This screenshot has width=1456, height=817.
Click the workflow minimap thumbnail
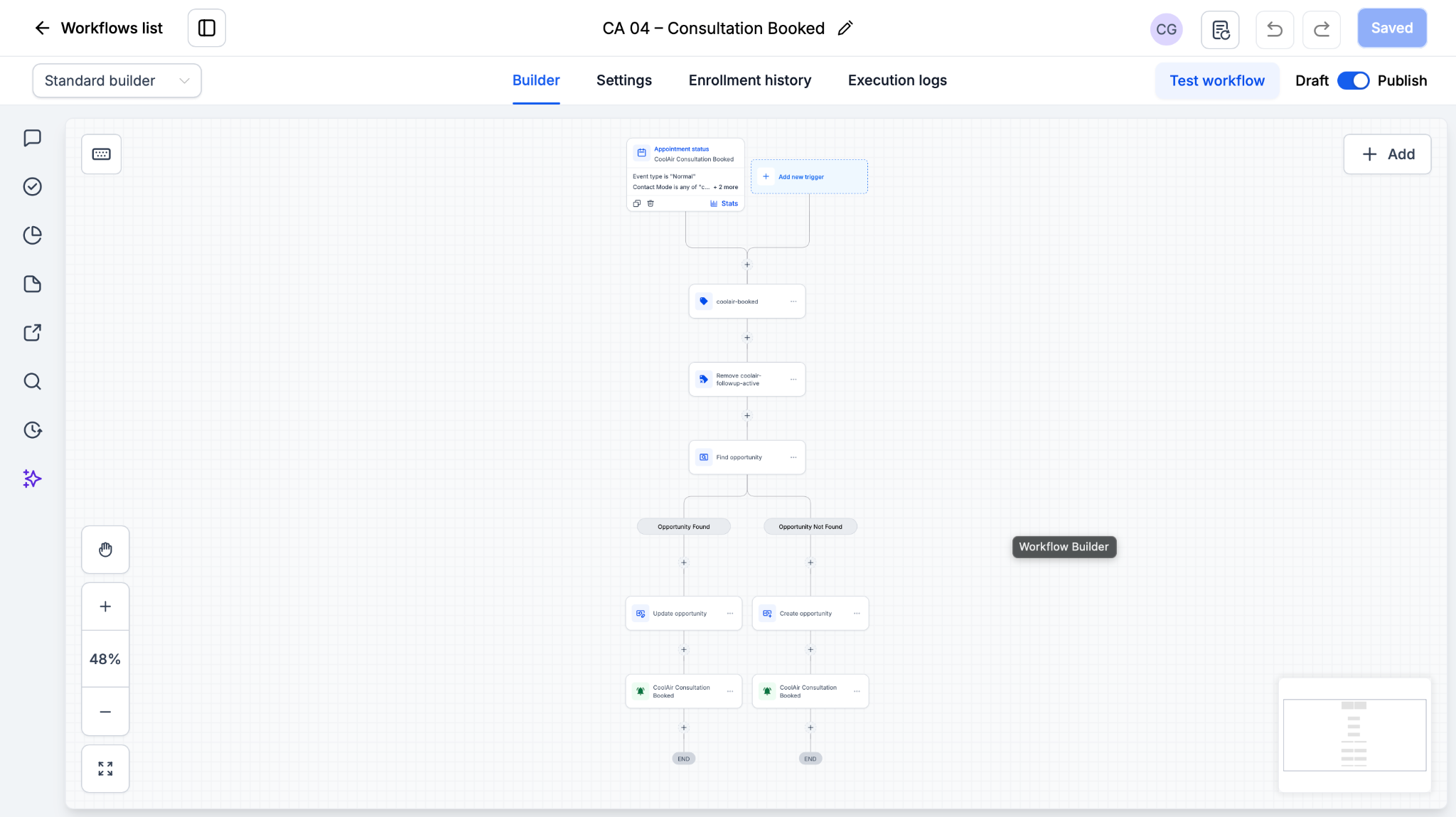point(1355,735)
